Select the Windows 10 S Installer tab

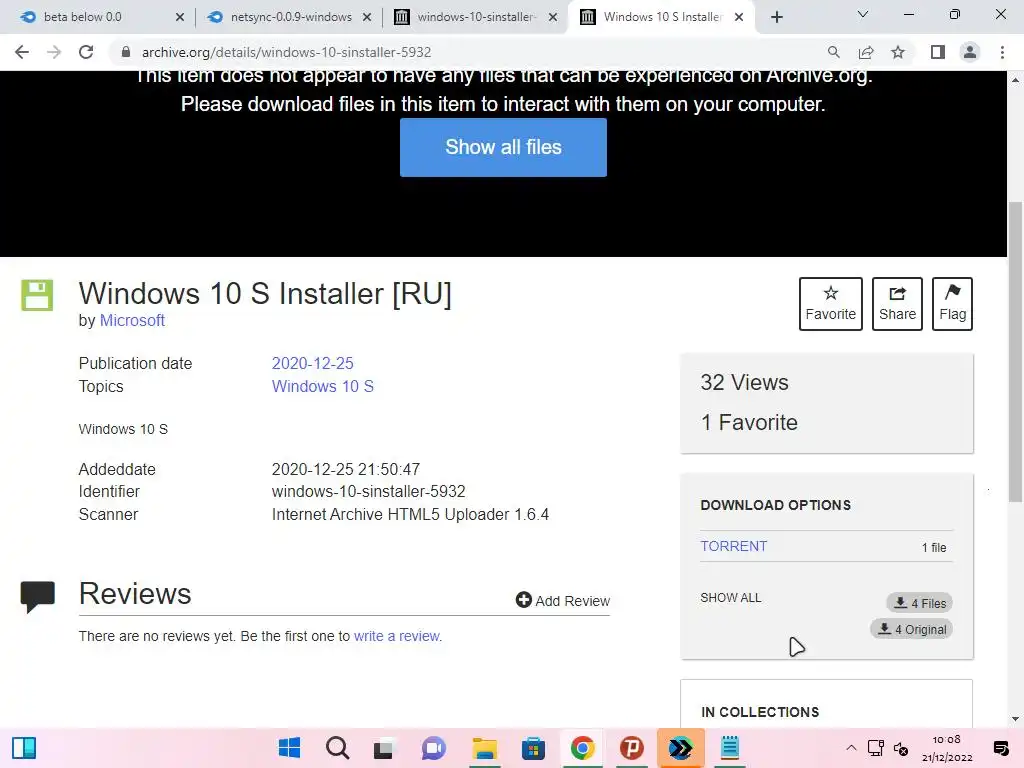tap(662, 17)
